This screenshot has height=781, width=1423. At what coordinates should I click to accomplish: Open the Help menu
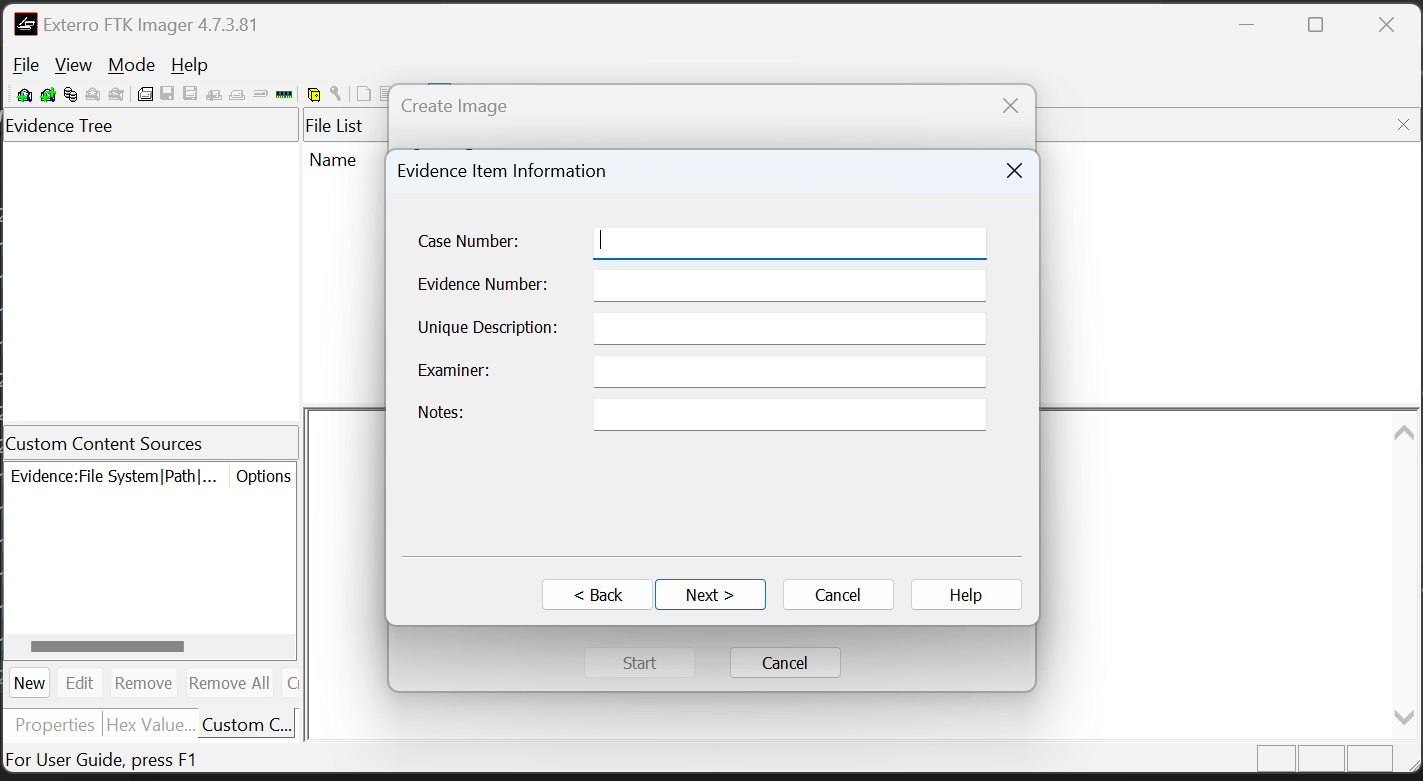click(x=189, y=65)
